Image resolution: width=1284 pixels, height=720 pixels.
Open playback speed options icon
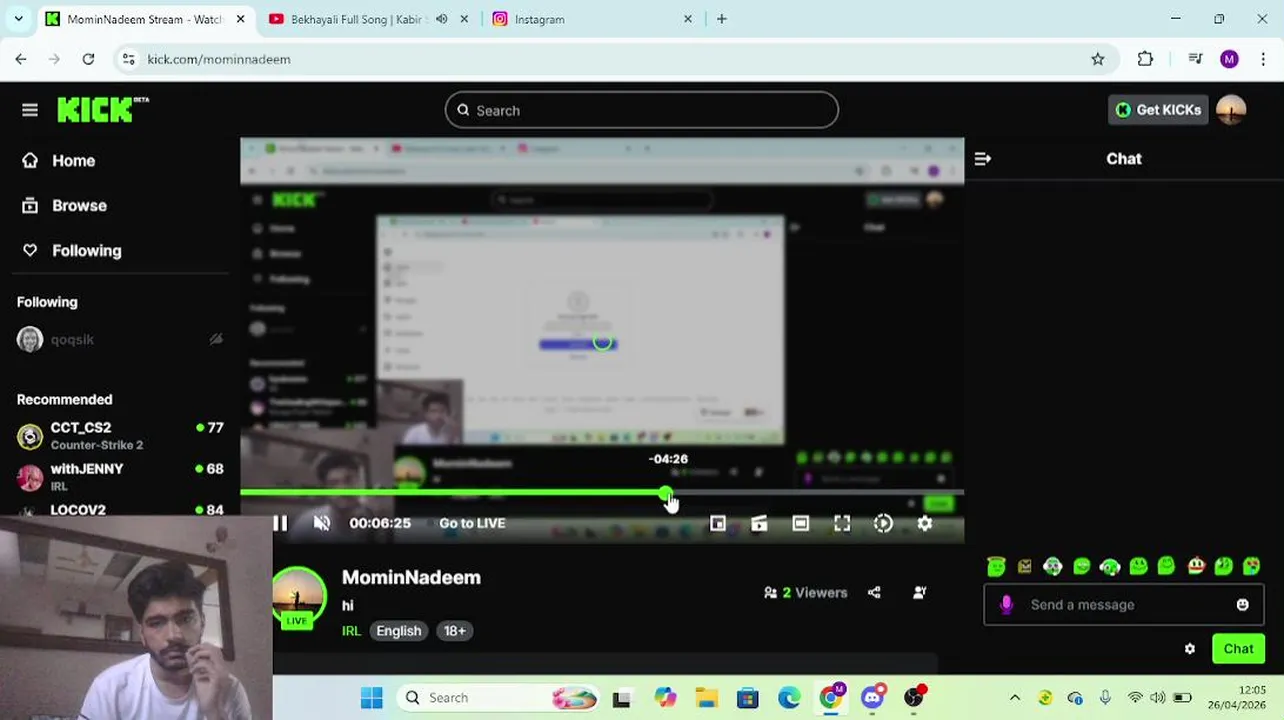[x=883, y=523]
